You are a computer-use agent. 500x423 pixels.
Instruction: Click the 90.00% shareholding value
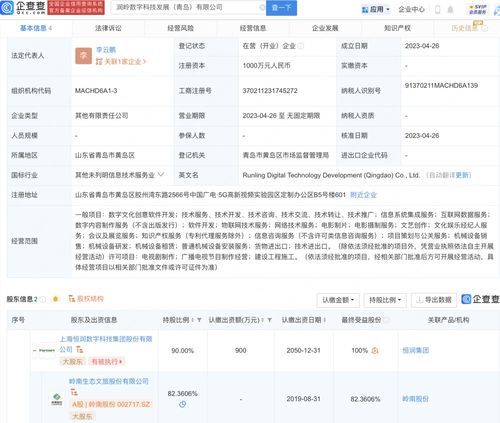(182, 351)
